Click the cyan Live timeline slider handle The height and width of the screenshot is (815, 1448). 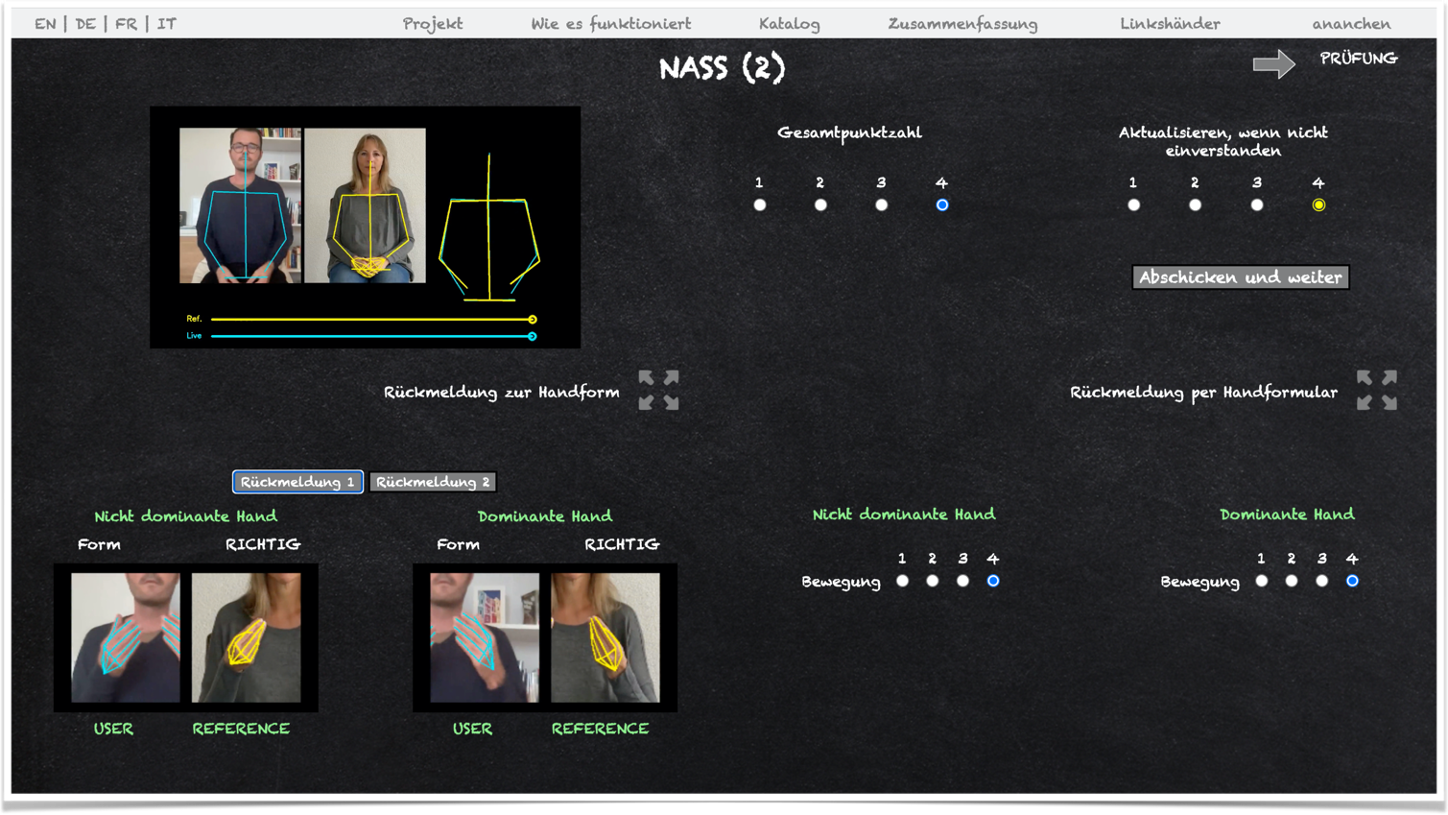click(x=532, y=337)
